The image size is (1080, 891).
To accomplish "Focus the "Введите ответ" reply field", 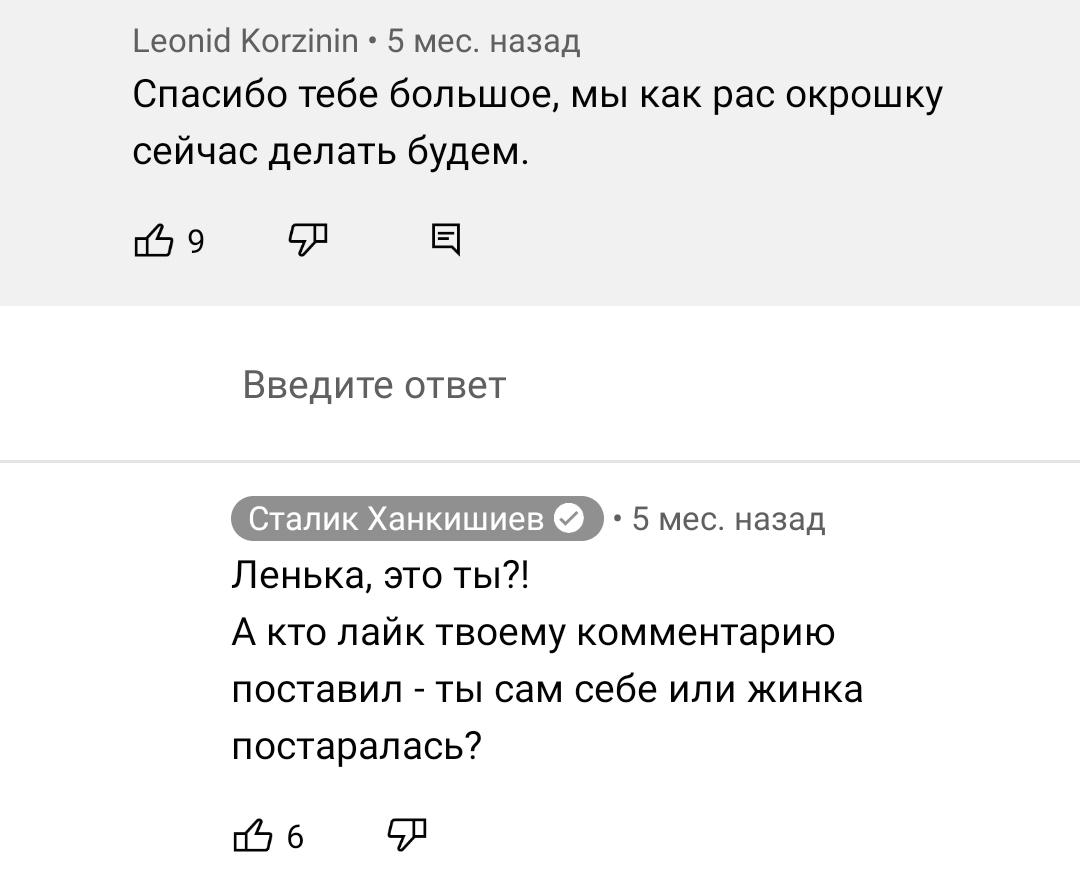I will [x=540, y=384].
